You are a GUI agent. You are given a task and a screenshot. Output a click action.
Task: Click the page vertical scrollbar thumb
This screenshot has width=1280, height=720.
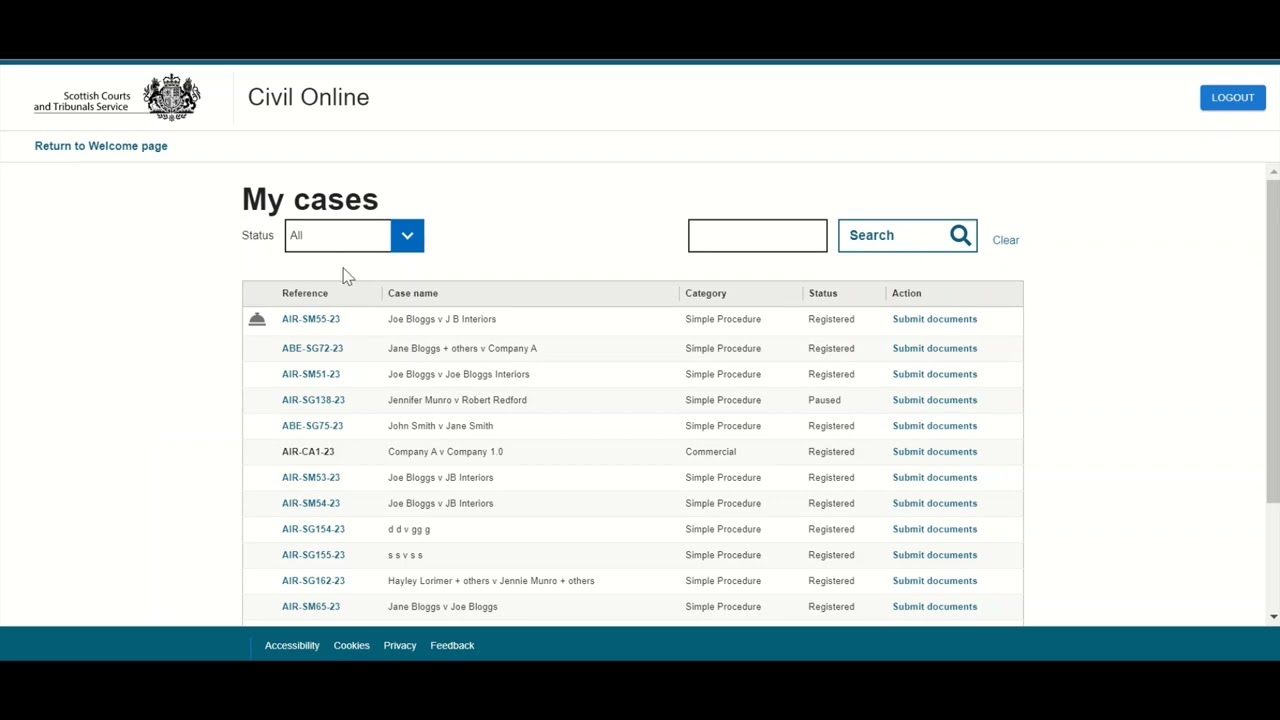(x=1273, y=342)
